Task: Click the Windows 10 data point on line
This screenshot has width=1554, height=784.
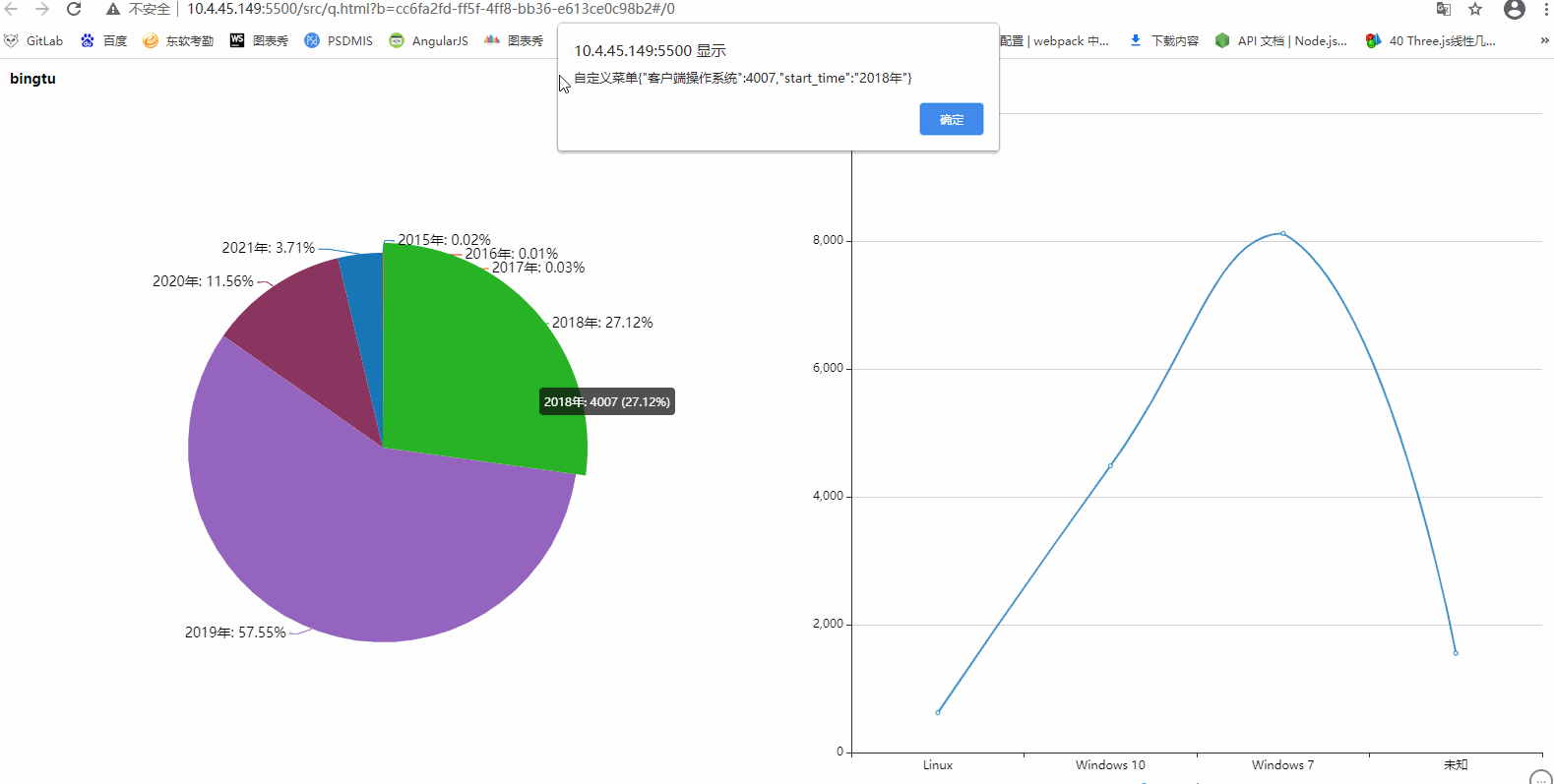Action: [x=1110, y=465]
